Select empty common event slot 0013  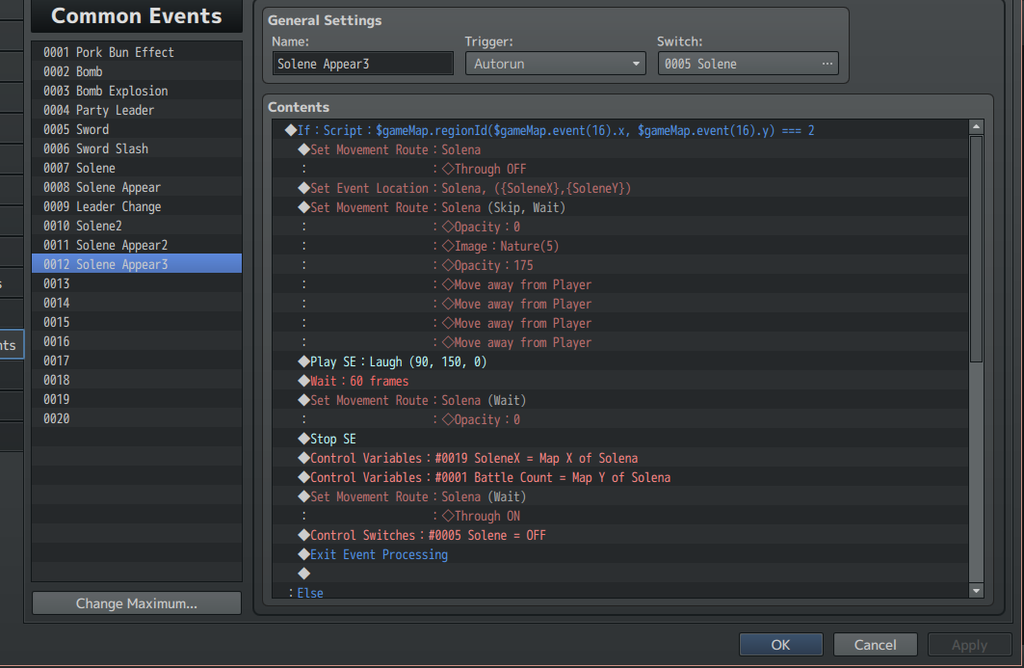[x=57, y=284]
